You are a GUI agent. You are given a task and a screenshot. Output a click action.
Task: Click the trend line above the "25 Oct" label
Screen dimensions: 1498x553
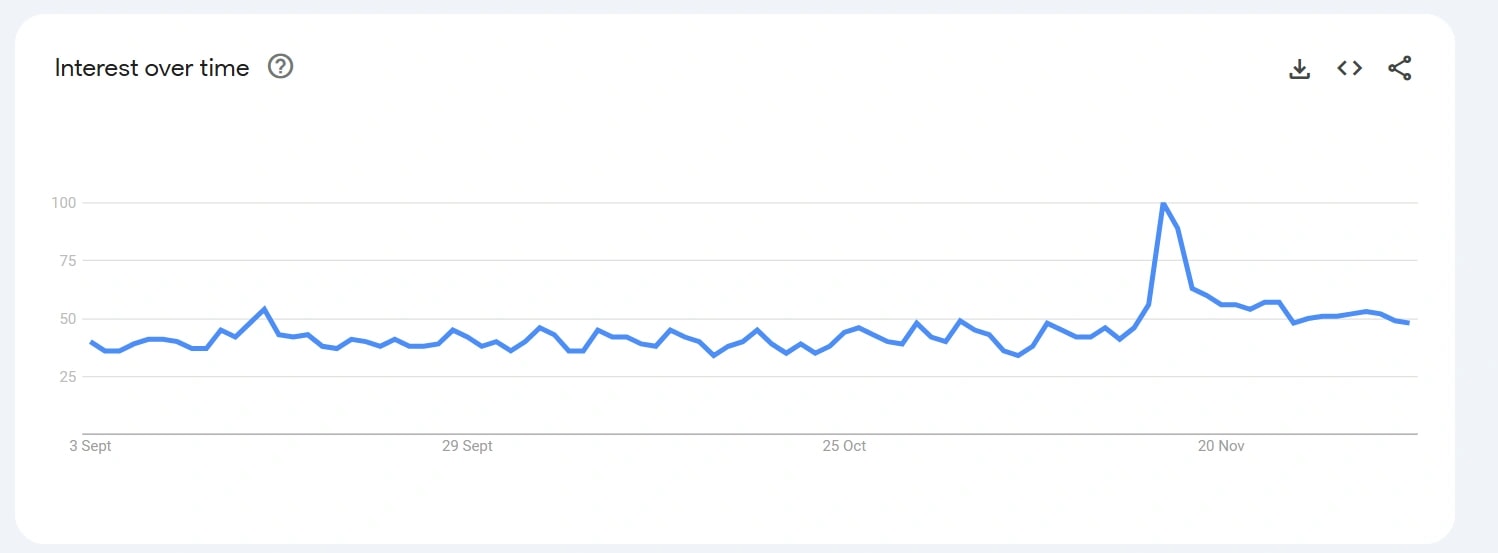pyautogui.click(x=844, y=333)
